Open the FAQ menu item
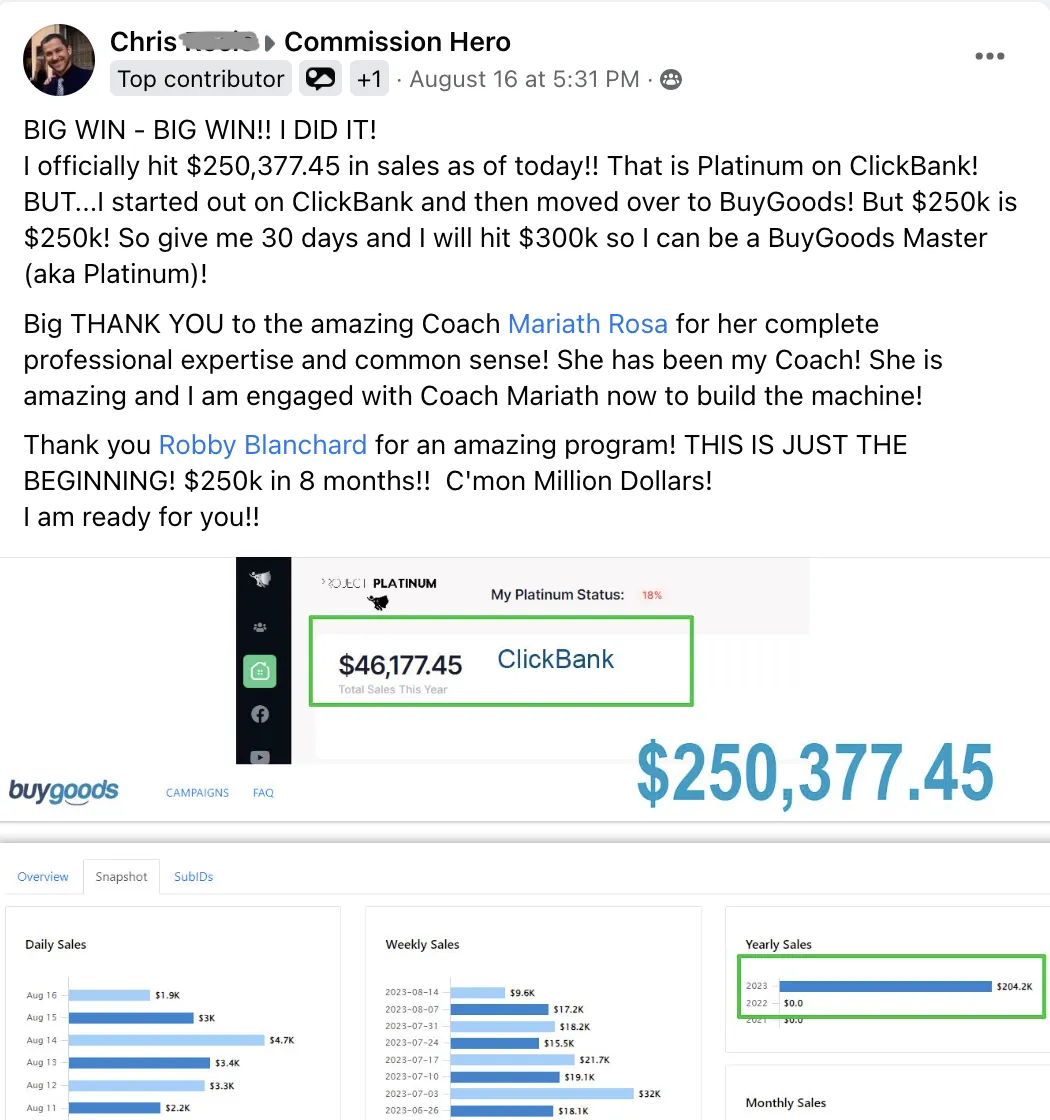1050x1120 pixels. (263, 793)
